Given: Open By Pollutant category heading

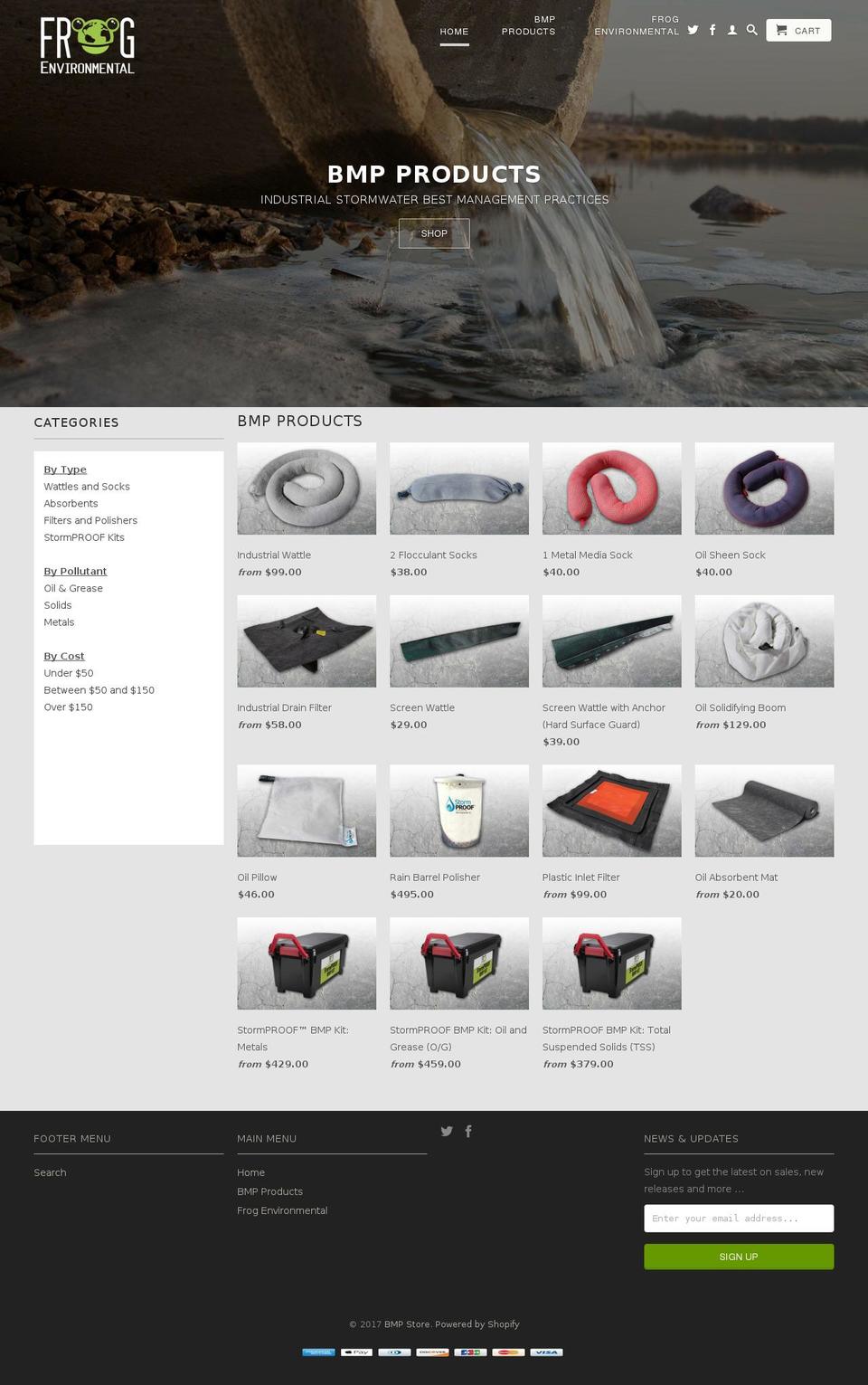Looking at the screenshot, I should pyautogui.click(x=75, y=572).
